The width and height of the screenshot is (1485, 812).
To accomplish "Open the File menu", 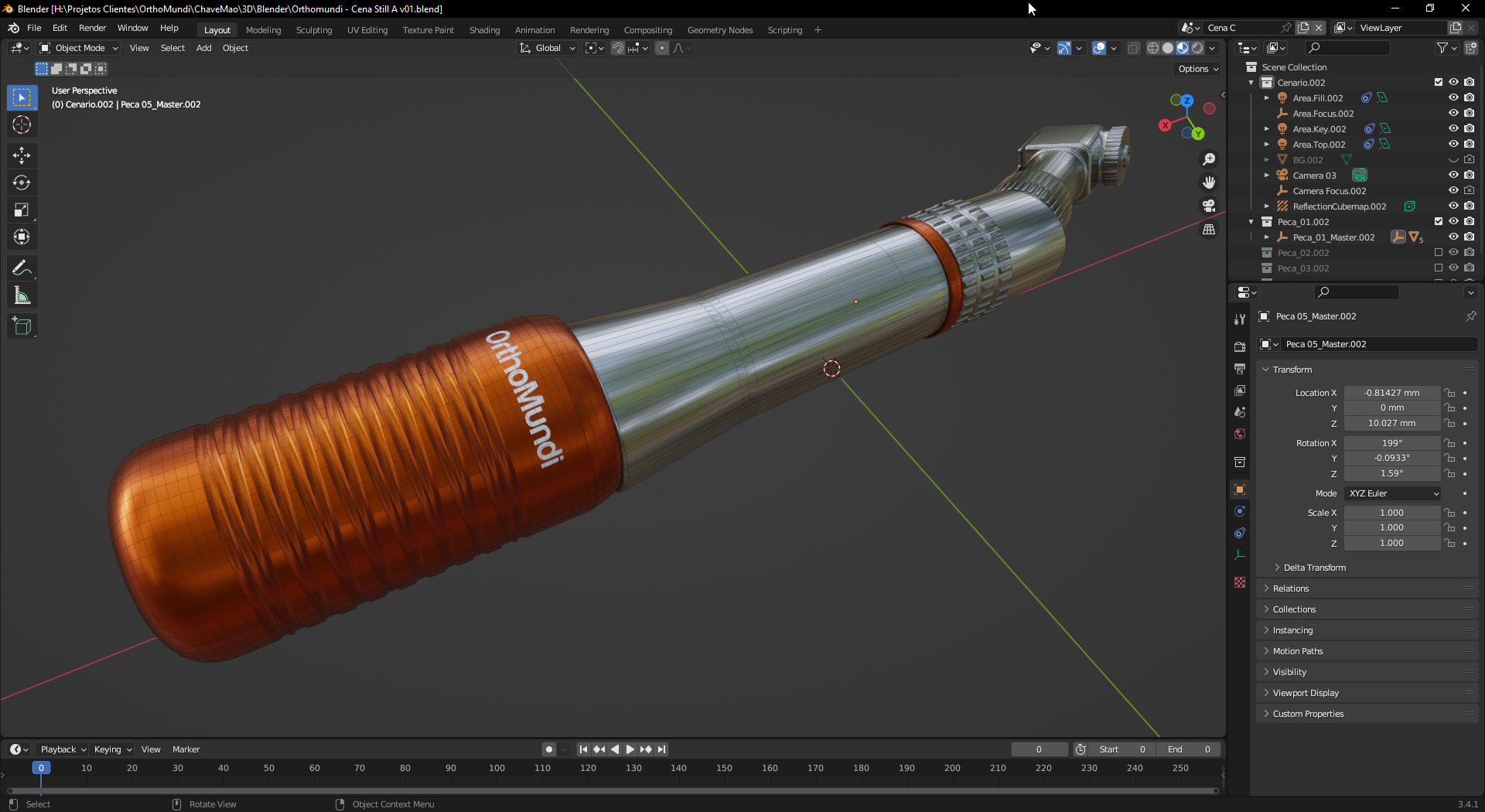I will coord(34,28).
